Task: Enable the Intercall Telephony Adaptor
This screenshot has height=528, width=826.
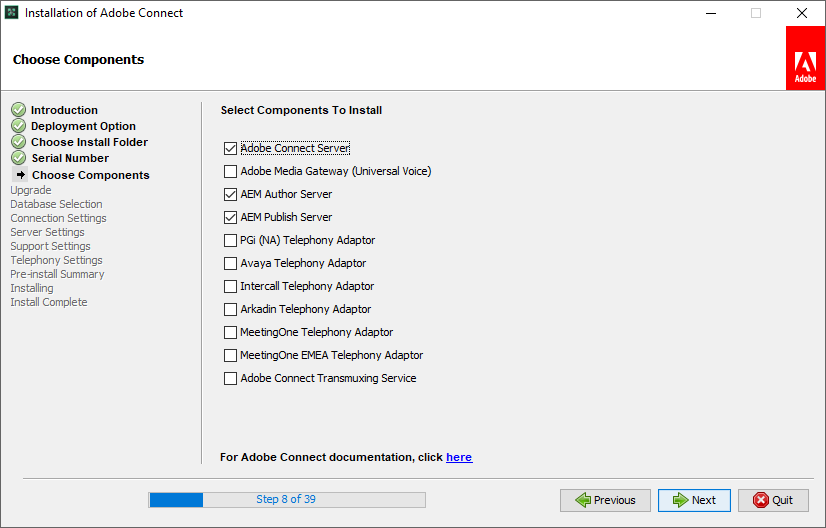Action: [x=230, y=286]
